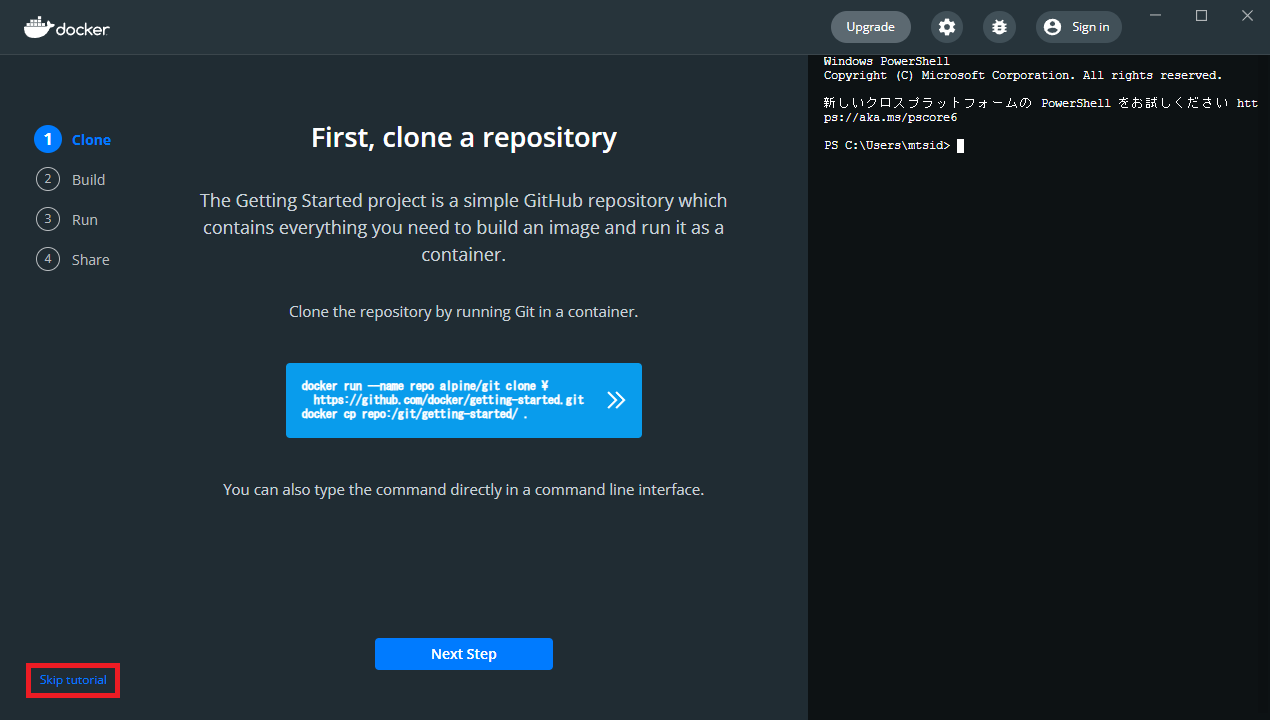1270x720 pixels.
Task: Click the step 4 circle beside Share
Action: click(x=48, y=259)
